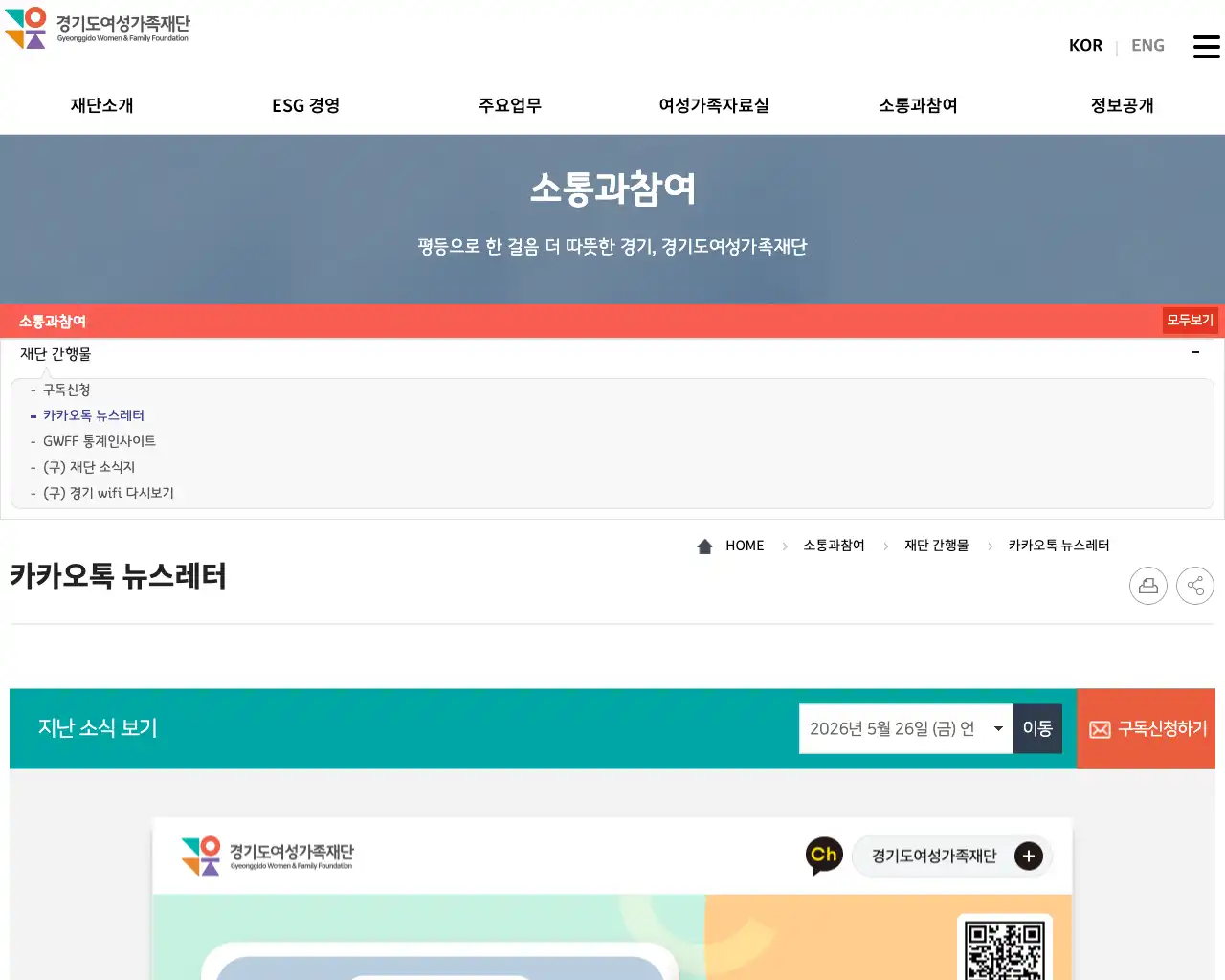Open the 소통과참여 top menu
Image resolution: width=1225 pixels, height=980 pixels.
click(x=919, y=105)
